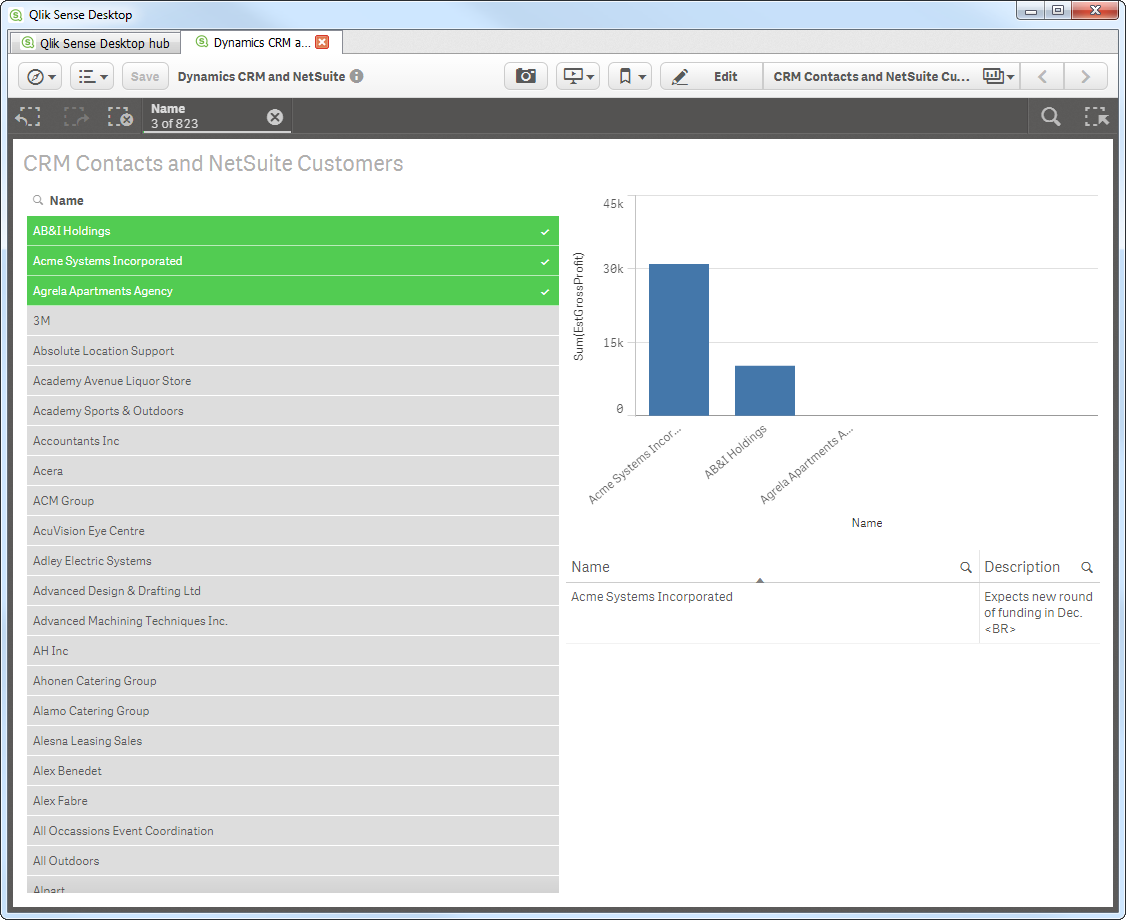The height and width of the screenshot is (920, 1126).
Task: Switch to the Qlik Sense Desktop hub tab
Action: pyautogui.click(x=94, y=42)
